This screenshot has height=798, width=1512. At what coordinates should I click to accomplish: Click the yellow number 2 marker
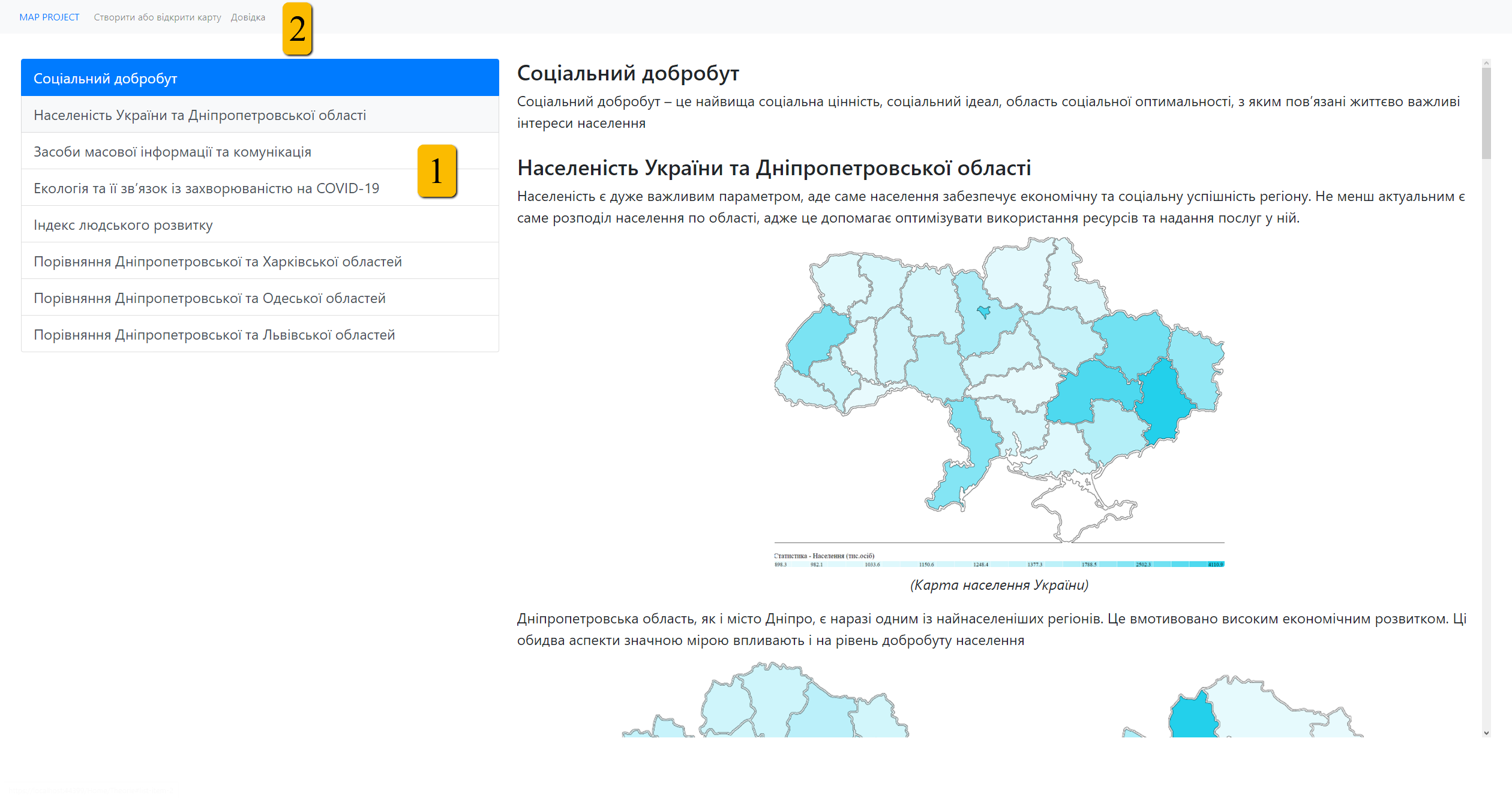298,29
